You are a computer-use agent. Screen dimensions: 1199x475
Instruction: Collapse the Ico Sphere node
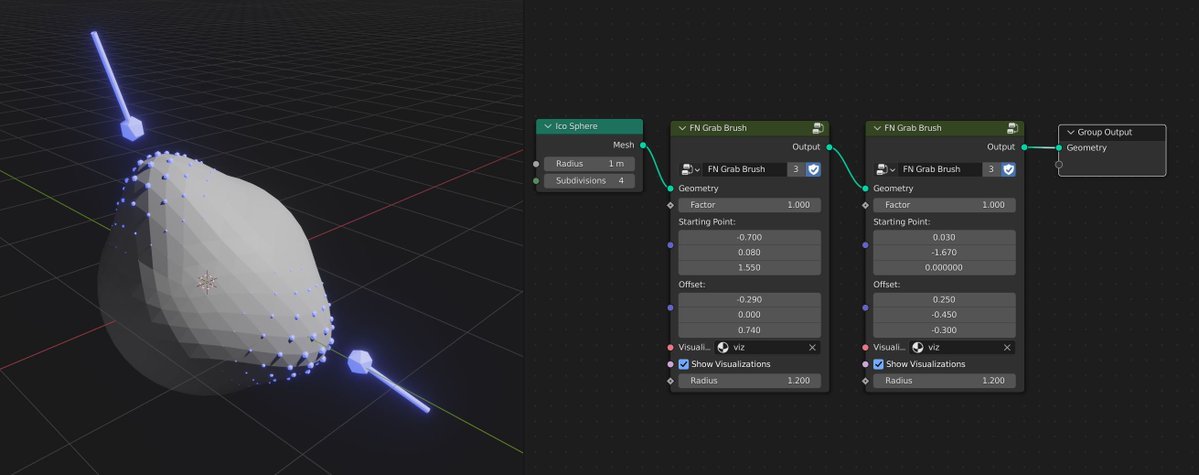click(x=546, y=127)
